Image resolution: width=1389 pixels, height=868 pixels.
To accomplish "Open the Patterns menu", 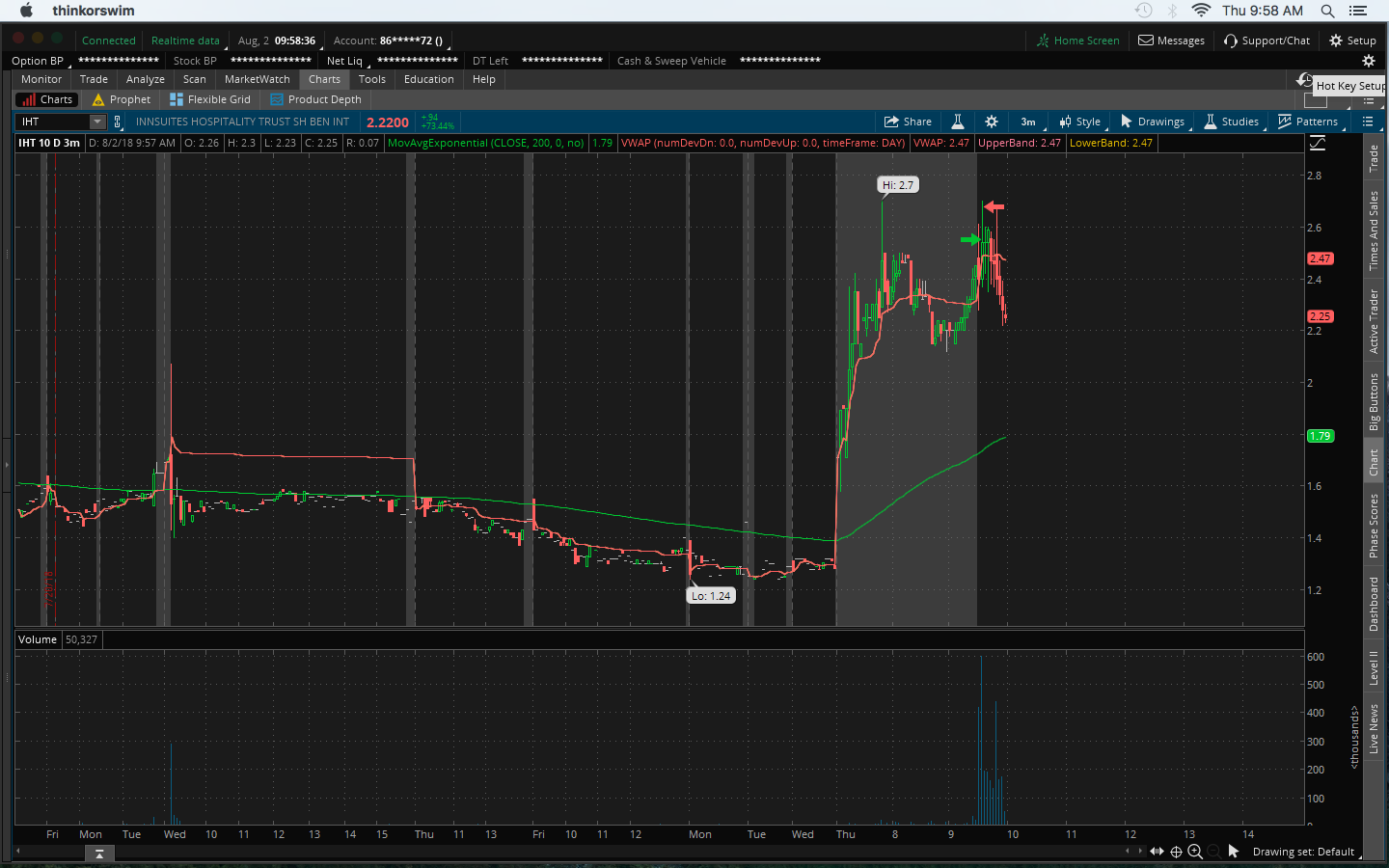I will pyautogui.click(x=1308, y=122).
